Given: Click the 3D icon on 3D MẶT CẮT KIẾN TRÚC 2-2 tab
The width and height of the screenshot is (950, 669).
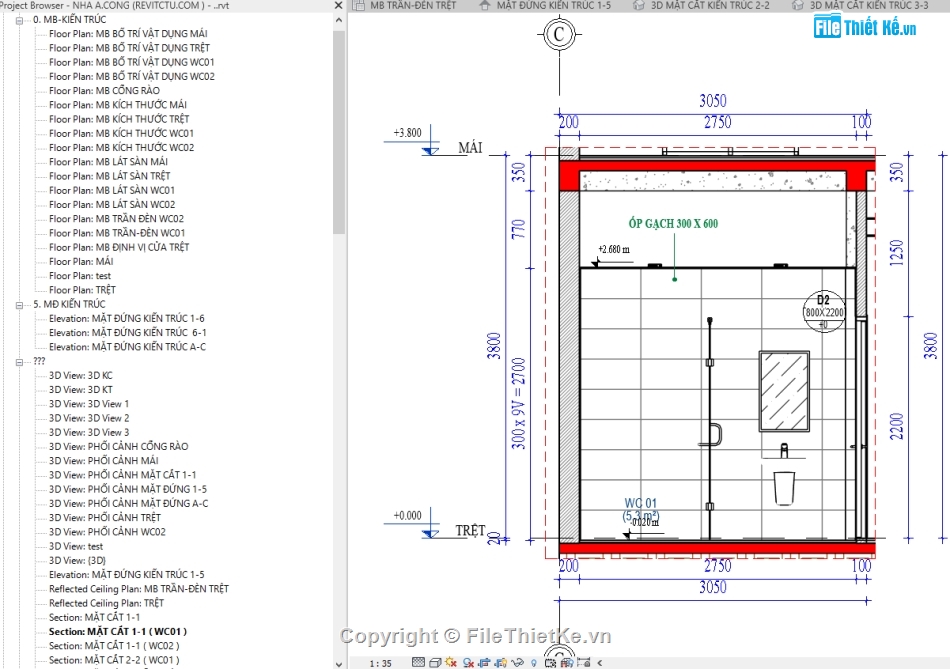Looking at the screenshot, I should 639,5.
